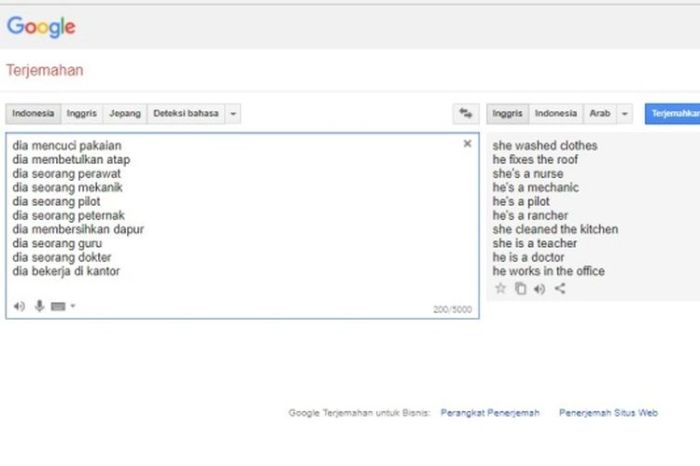Expand keyboard input options arrow
This screenshot has height=466, width=700.
tap(73, 306)
